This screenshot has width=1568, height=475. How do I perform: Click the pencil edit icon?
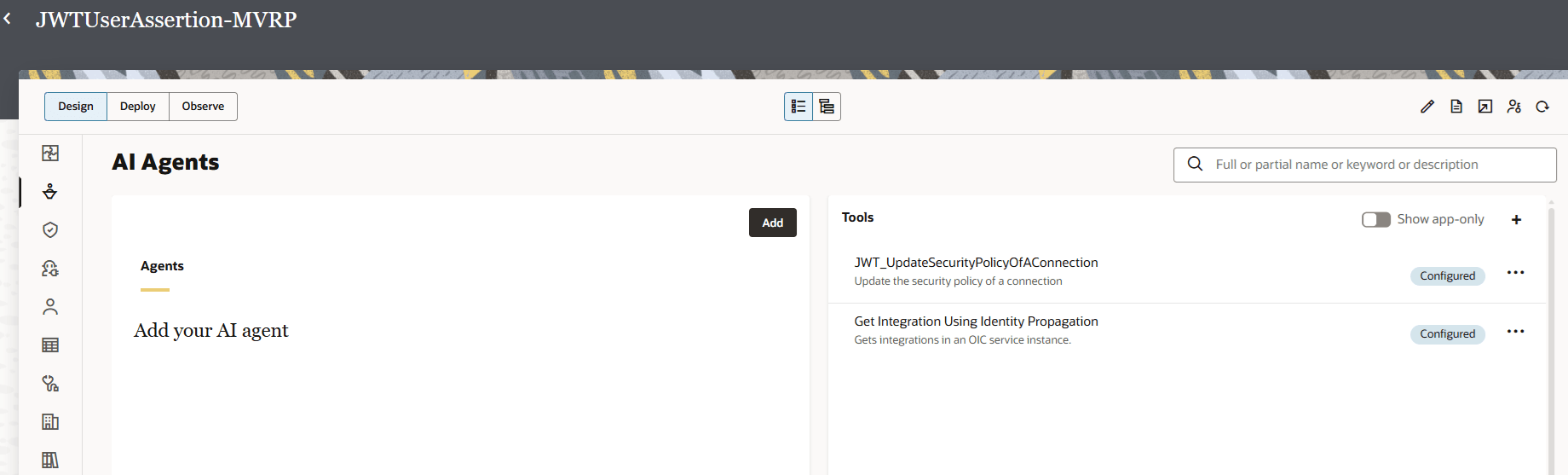coord(1427,107)
